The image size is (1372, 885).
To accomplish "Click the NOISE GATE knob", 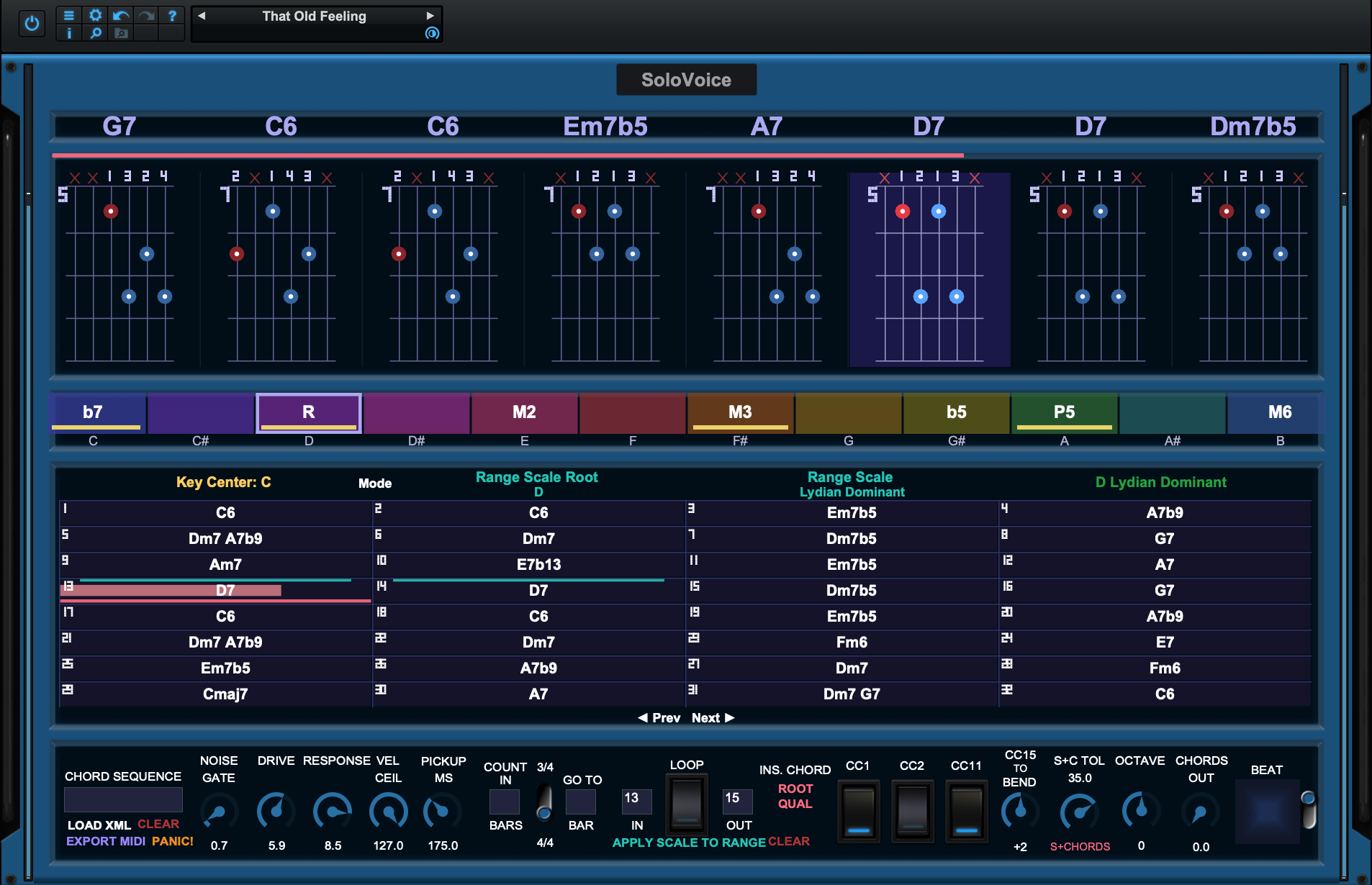I will pyautogui.click(x=218, y=812).
